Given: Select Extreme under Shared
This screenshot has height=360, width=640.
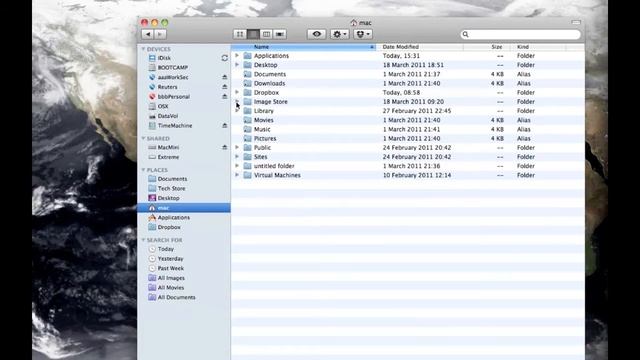Looking at the screenshot, I should pos(168,157).
